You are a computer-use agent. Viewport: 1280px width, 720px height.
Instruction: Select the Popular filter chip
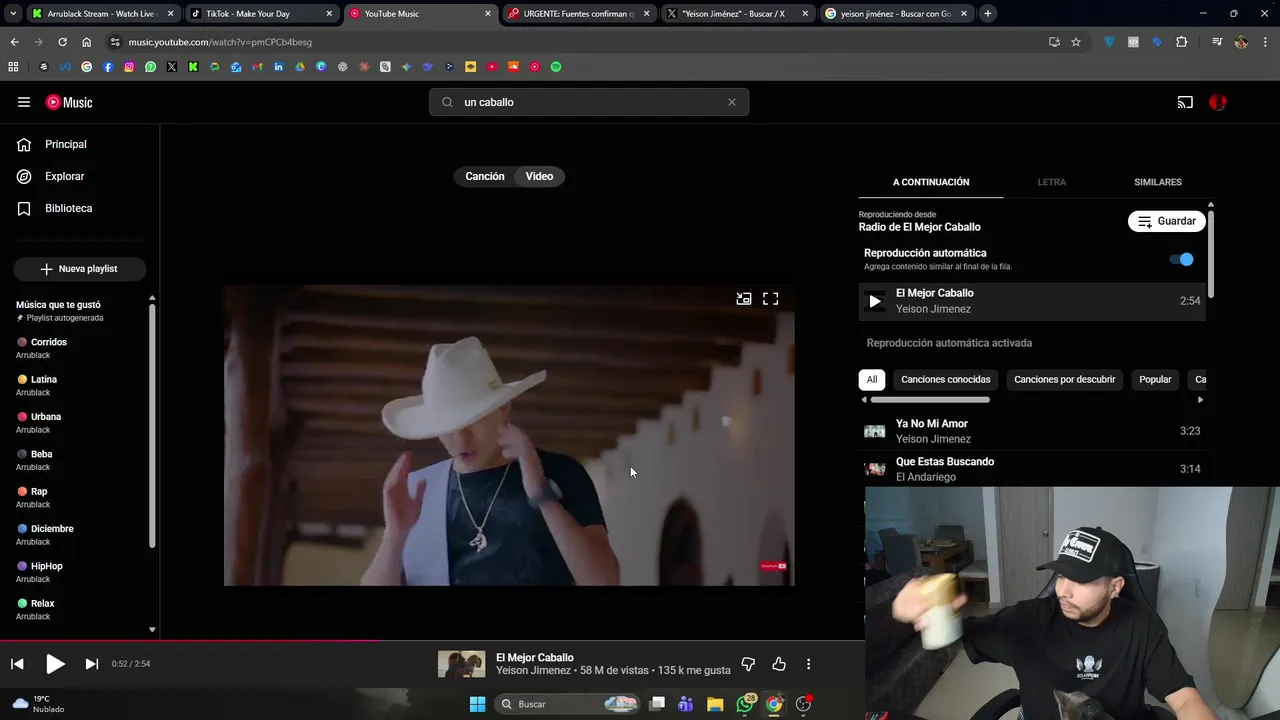(x=1155, y=379)
